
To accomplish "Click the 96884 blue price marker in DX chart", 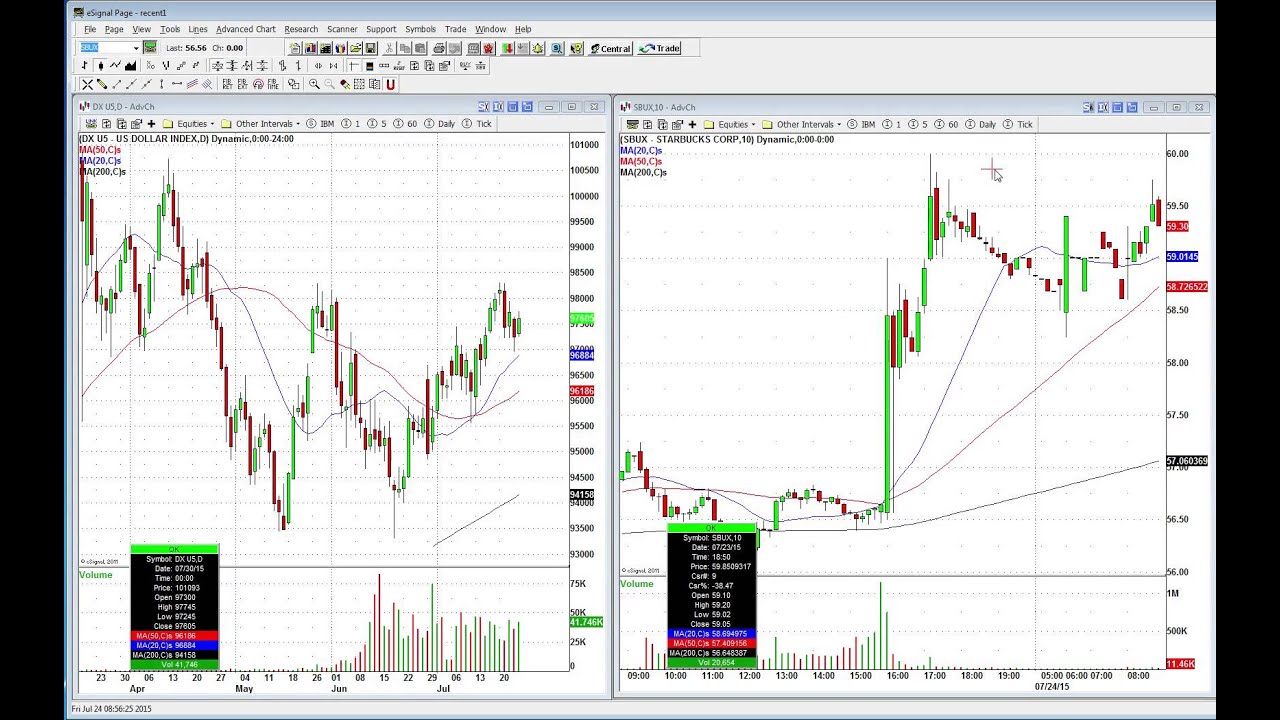I will pyautogui.click(x=581, y=355).
